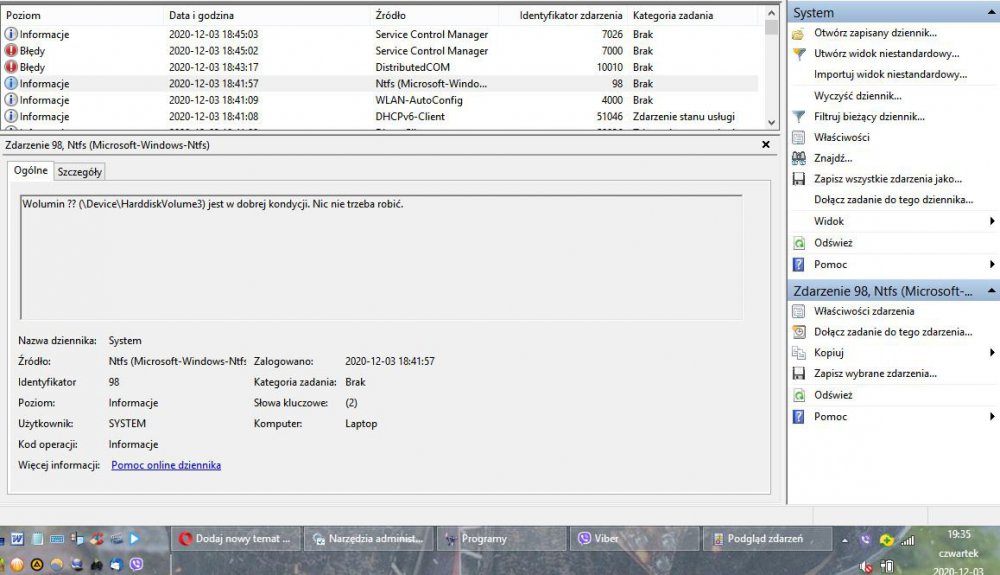
Task: Click the open saved log folder icon
Action: pos(798,33)
